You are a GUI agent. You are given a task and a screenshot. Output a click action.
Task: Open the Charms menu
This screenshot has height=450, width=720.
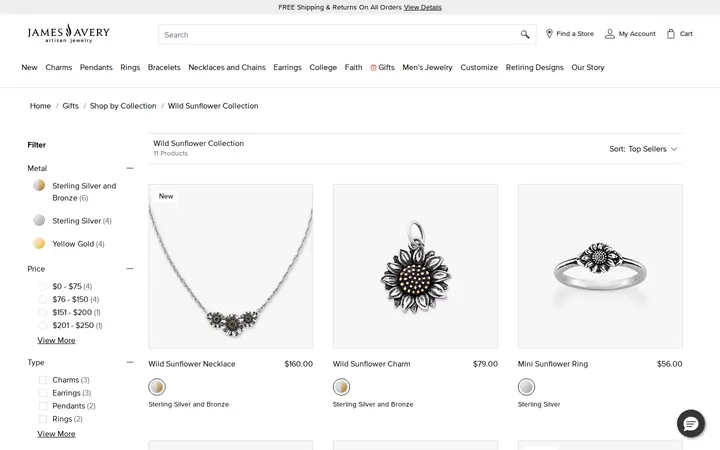tap(58, 68)
